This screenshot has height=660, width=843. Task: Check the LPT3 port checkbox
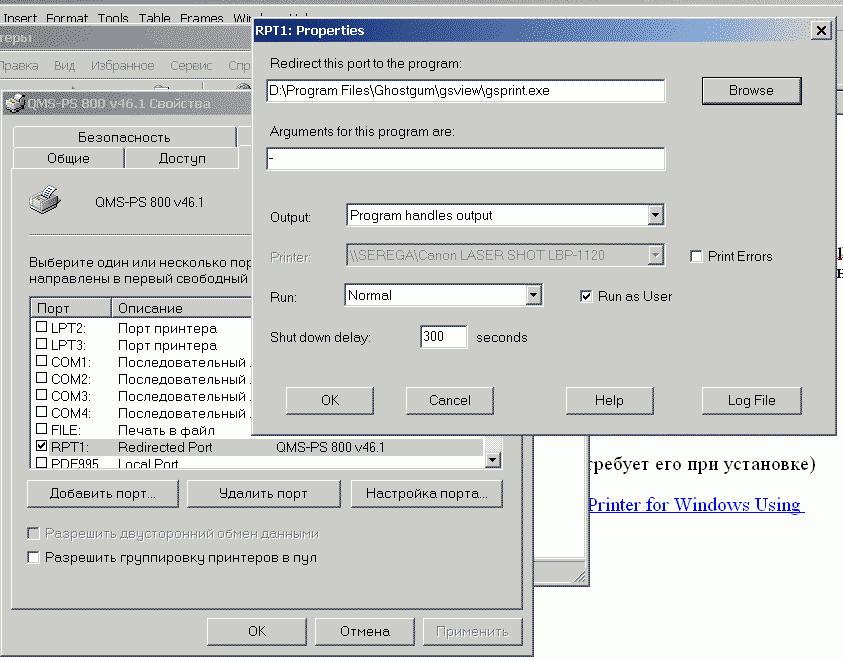pyautogui.click(x=41, y=344)
